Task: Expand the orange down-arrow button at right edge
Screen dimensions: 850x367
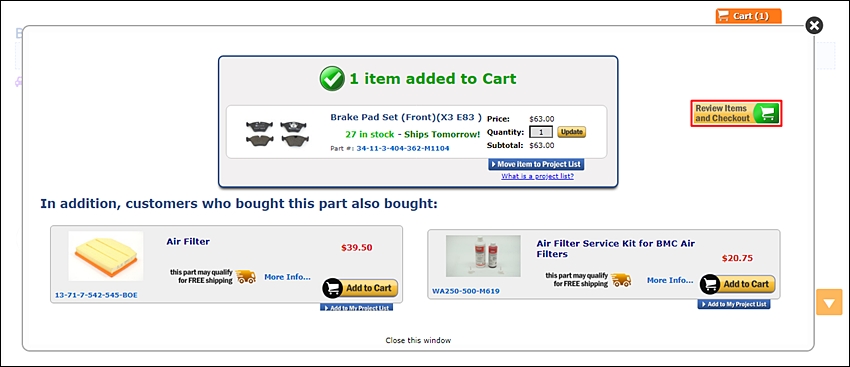Action: (x=829, y=302)
